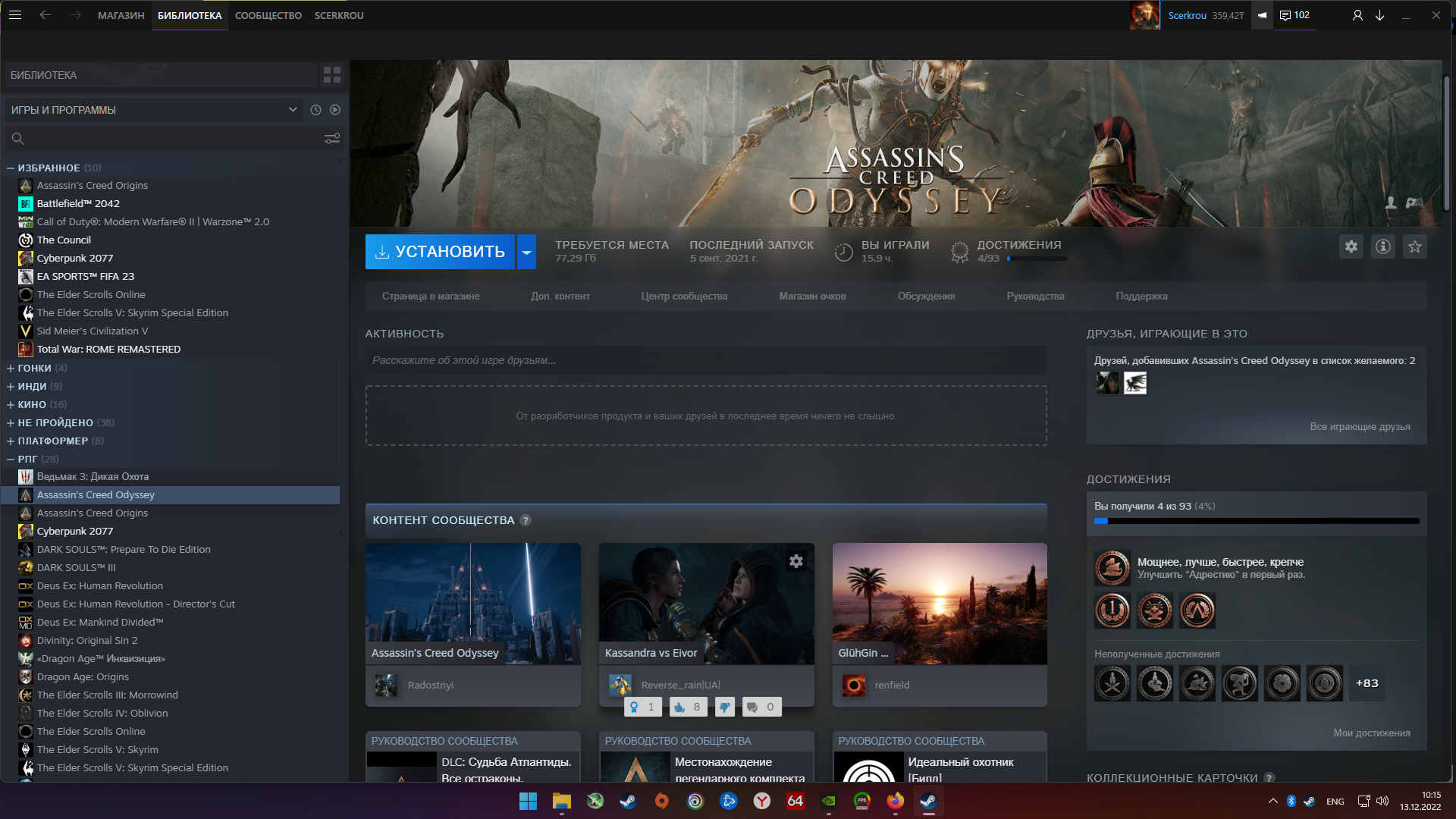Expand the ПЛАТФОРМЕР category
This screenshot has height=819, width=1456.
coord(11,441)
